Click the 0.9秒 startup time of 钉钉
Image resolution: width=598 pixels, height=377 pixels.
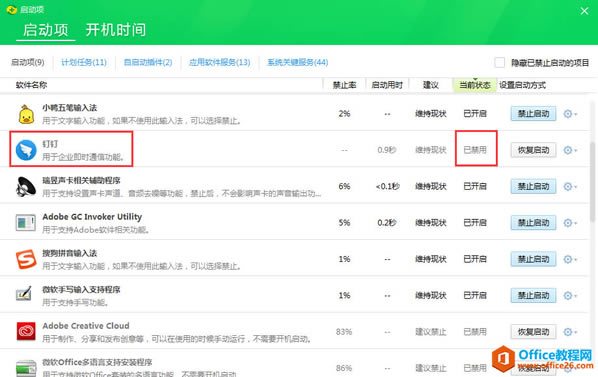tap(387, 150)
